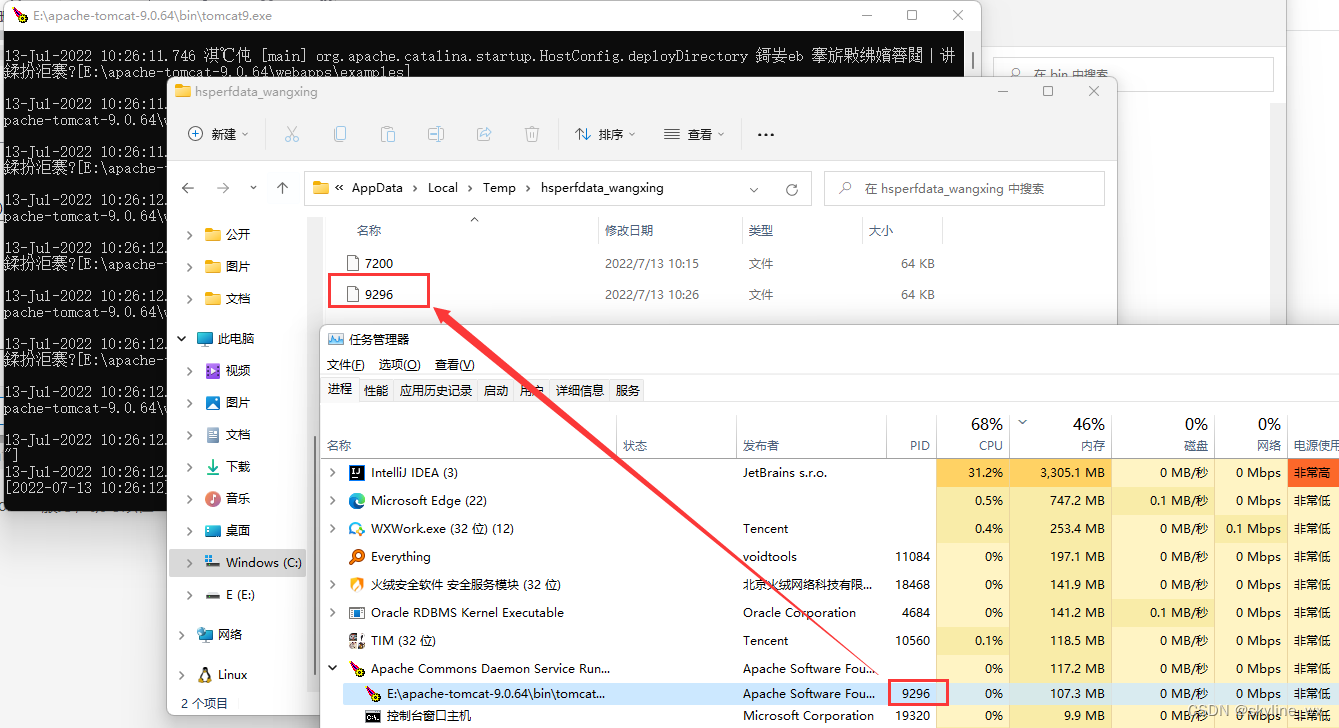1339x728 pixels.
Task: Go forward with Explorer forward arrow
Action: point(223,188)
